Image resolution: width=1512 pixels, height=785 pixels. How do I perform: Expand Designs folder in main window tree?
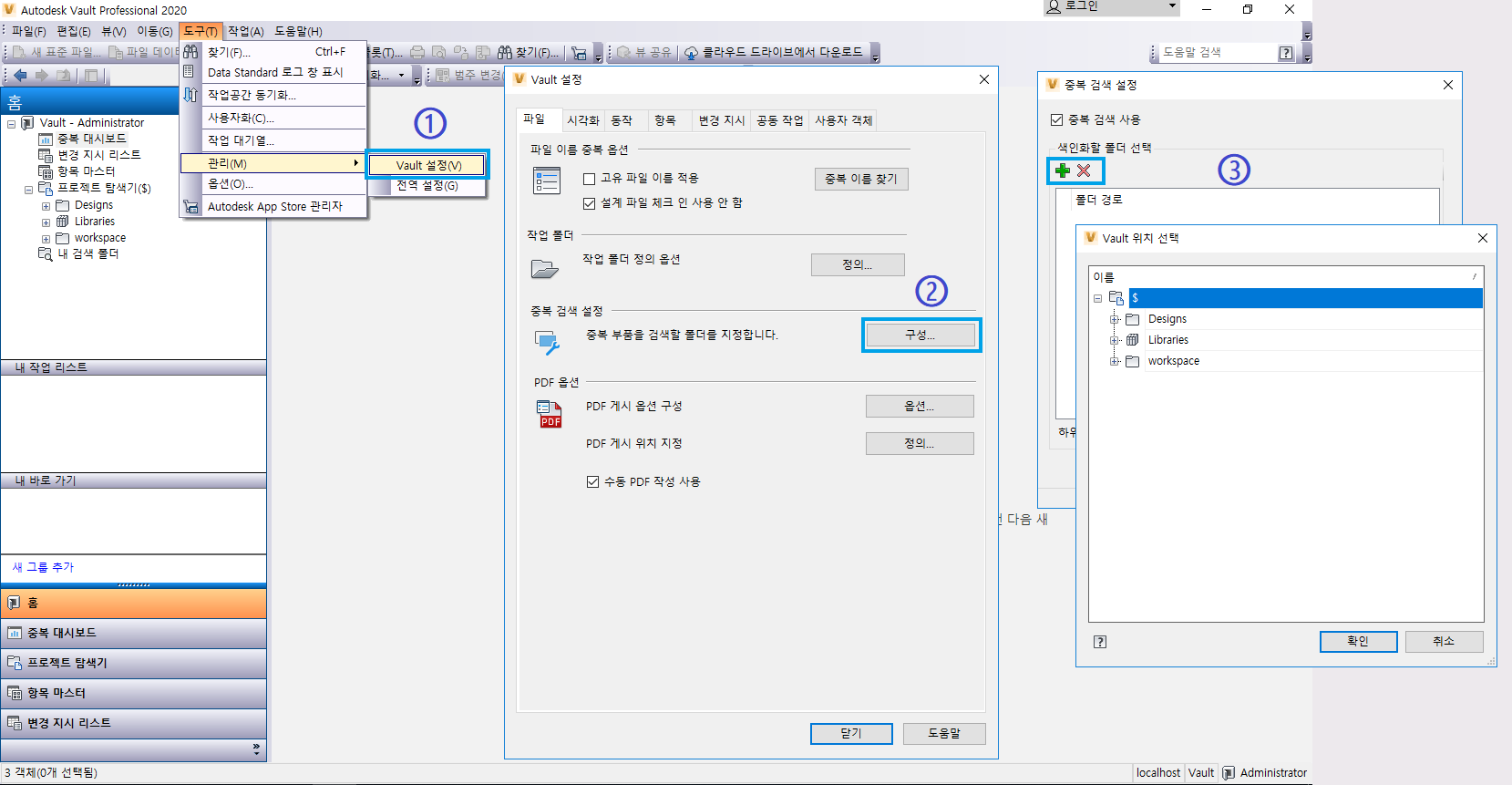click(x=46, y=206)
